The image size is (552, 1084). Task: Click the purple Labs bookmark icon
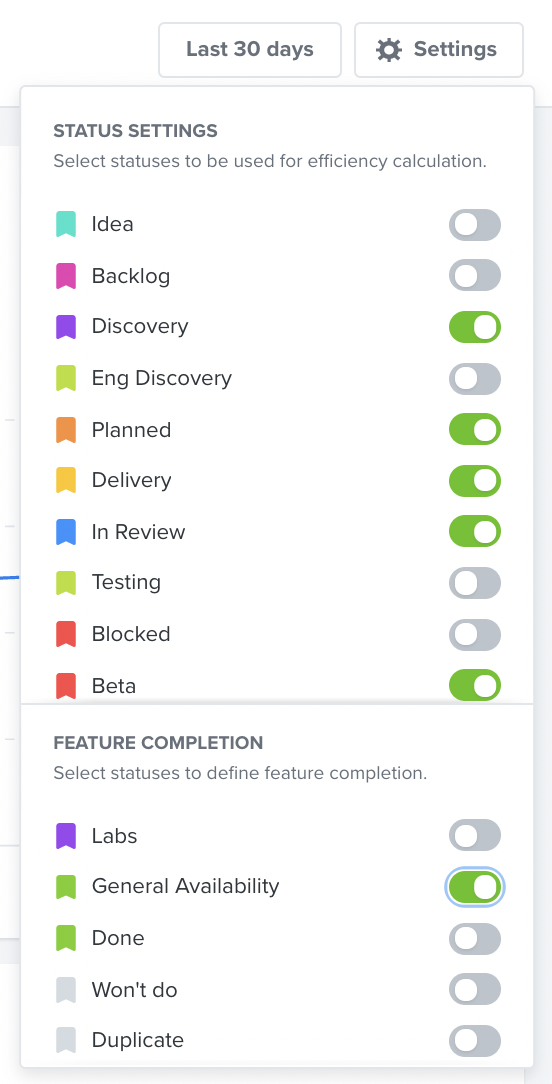point(66,836)
